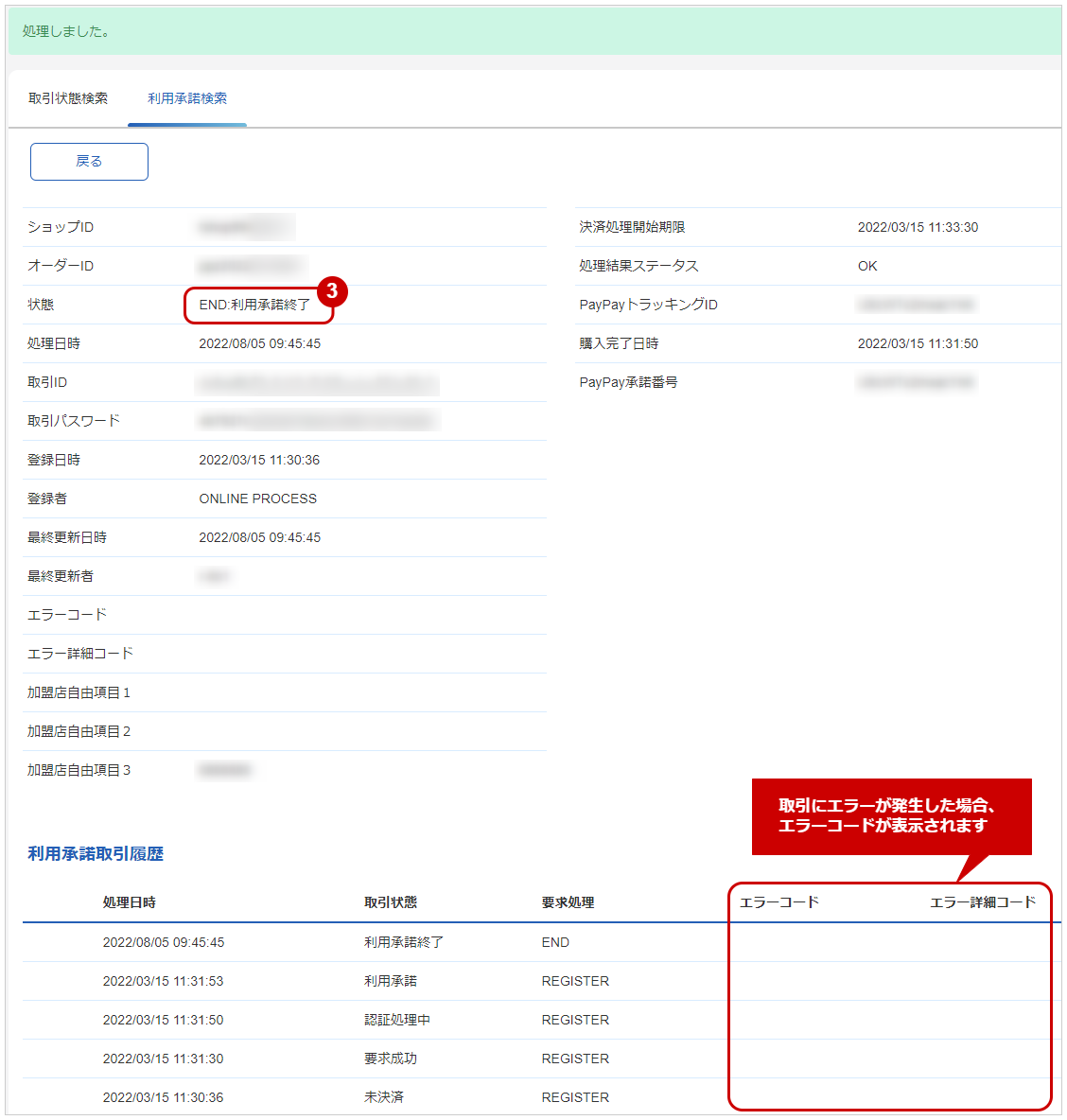The width and height of the screenshot is (1067, 1120).
Task: Select 処理日時 value 2022/08/05 09:45:45 in details
Action: [260, 343]
